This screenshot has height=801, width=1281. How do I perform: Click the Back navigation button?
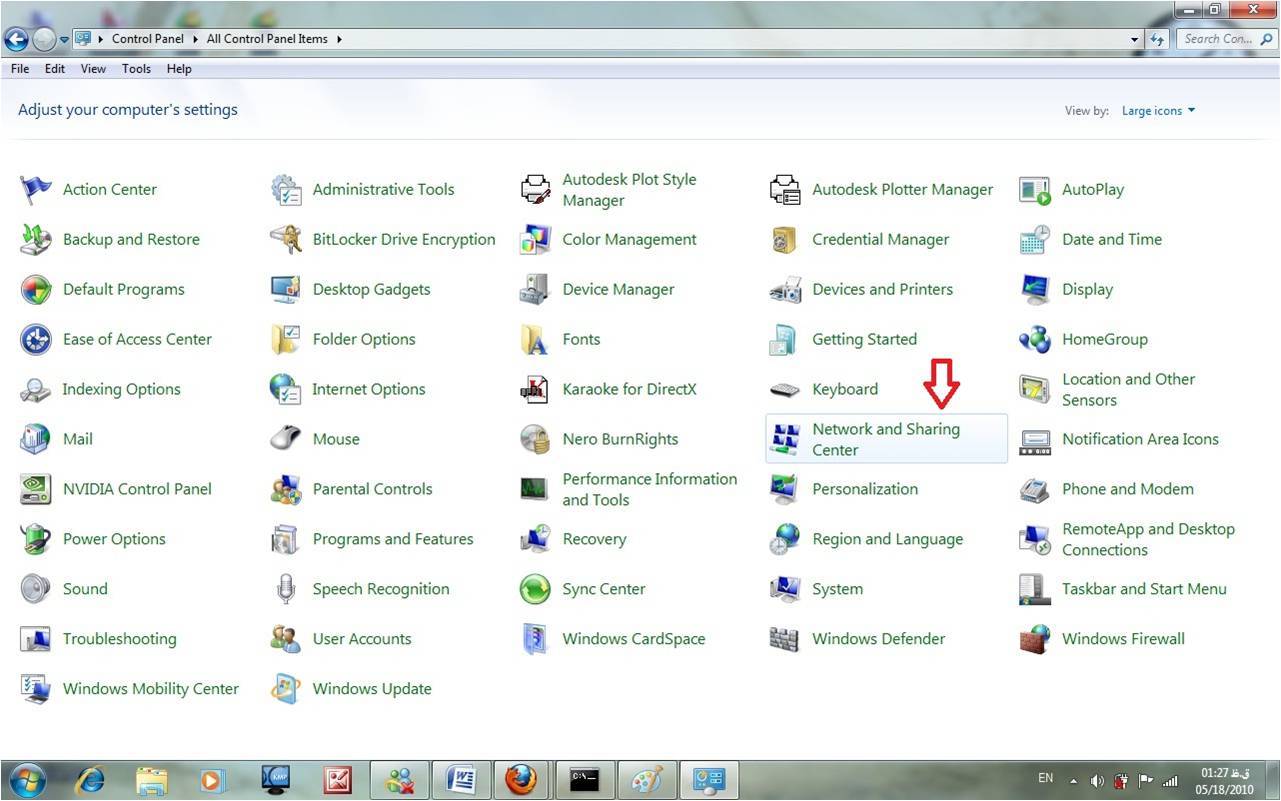(x=17, y=40)
